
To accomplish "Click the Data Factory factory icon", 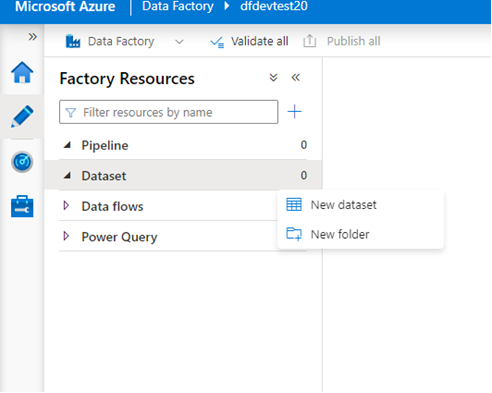I will tap(73, 41).
